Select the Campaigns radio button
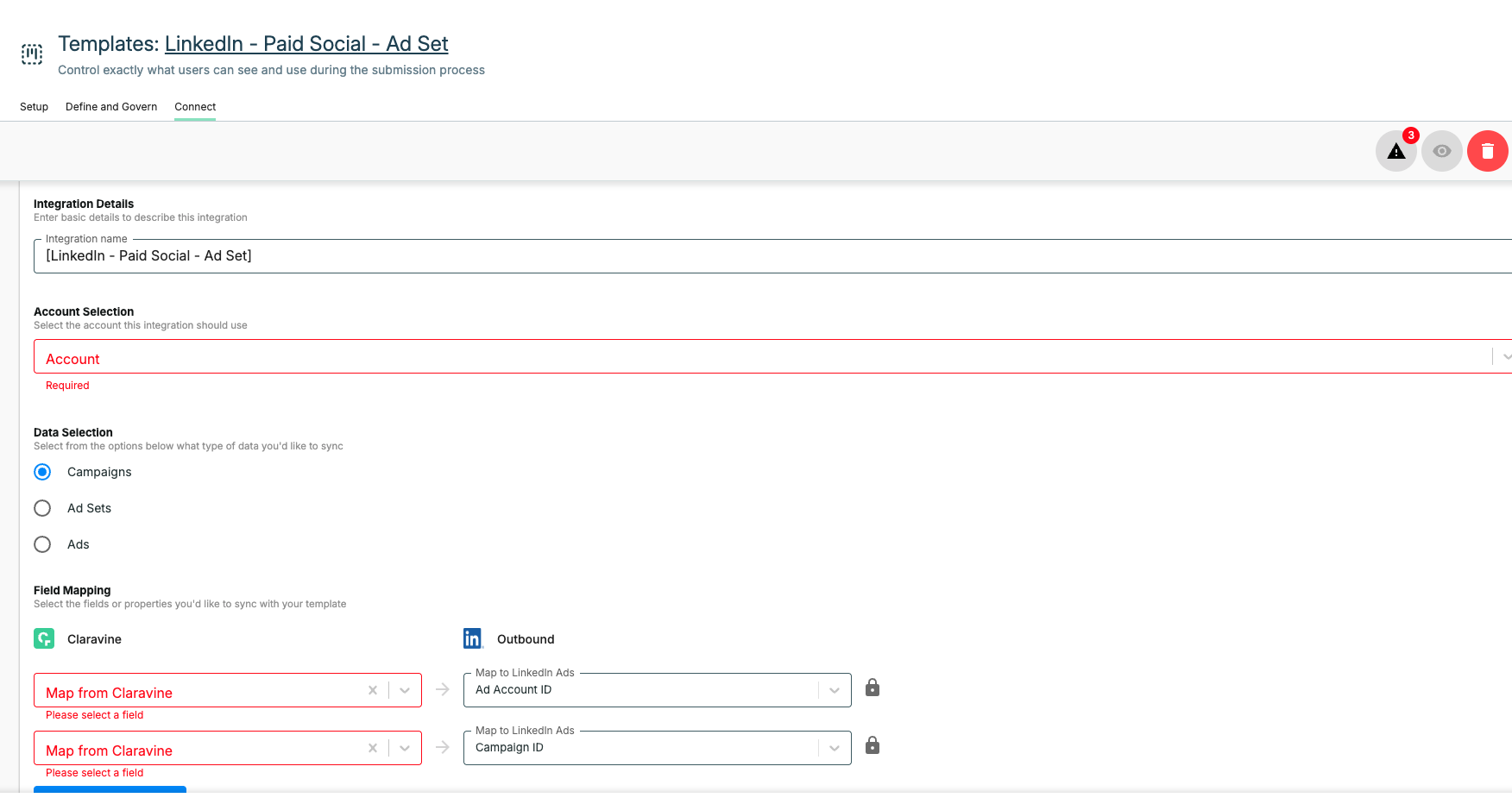 tap(42, 472)
